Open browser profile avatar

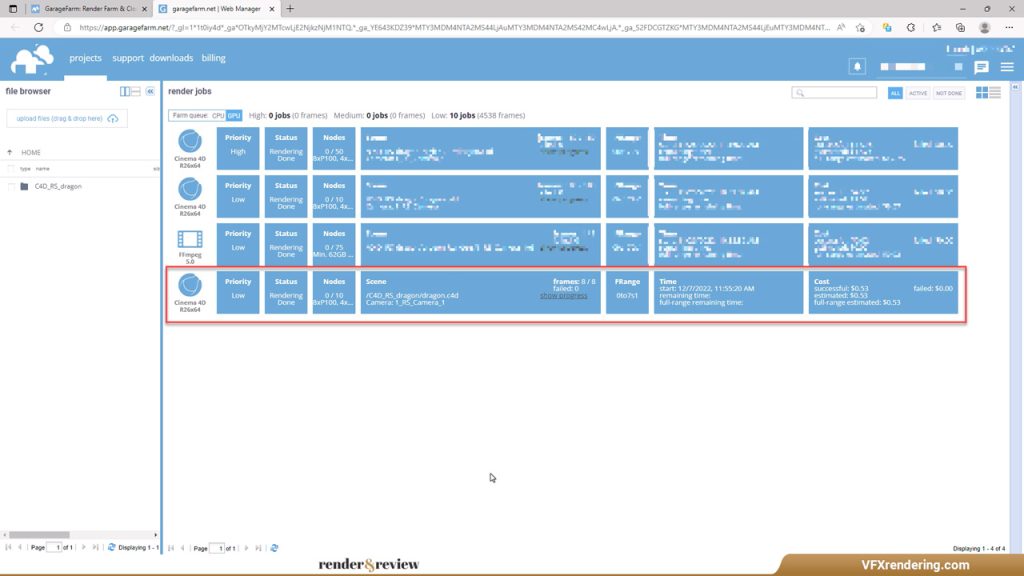[x=984, y=27]
